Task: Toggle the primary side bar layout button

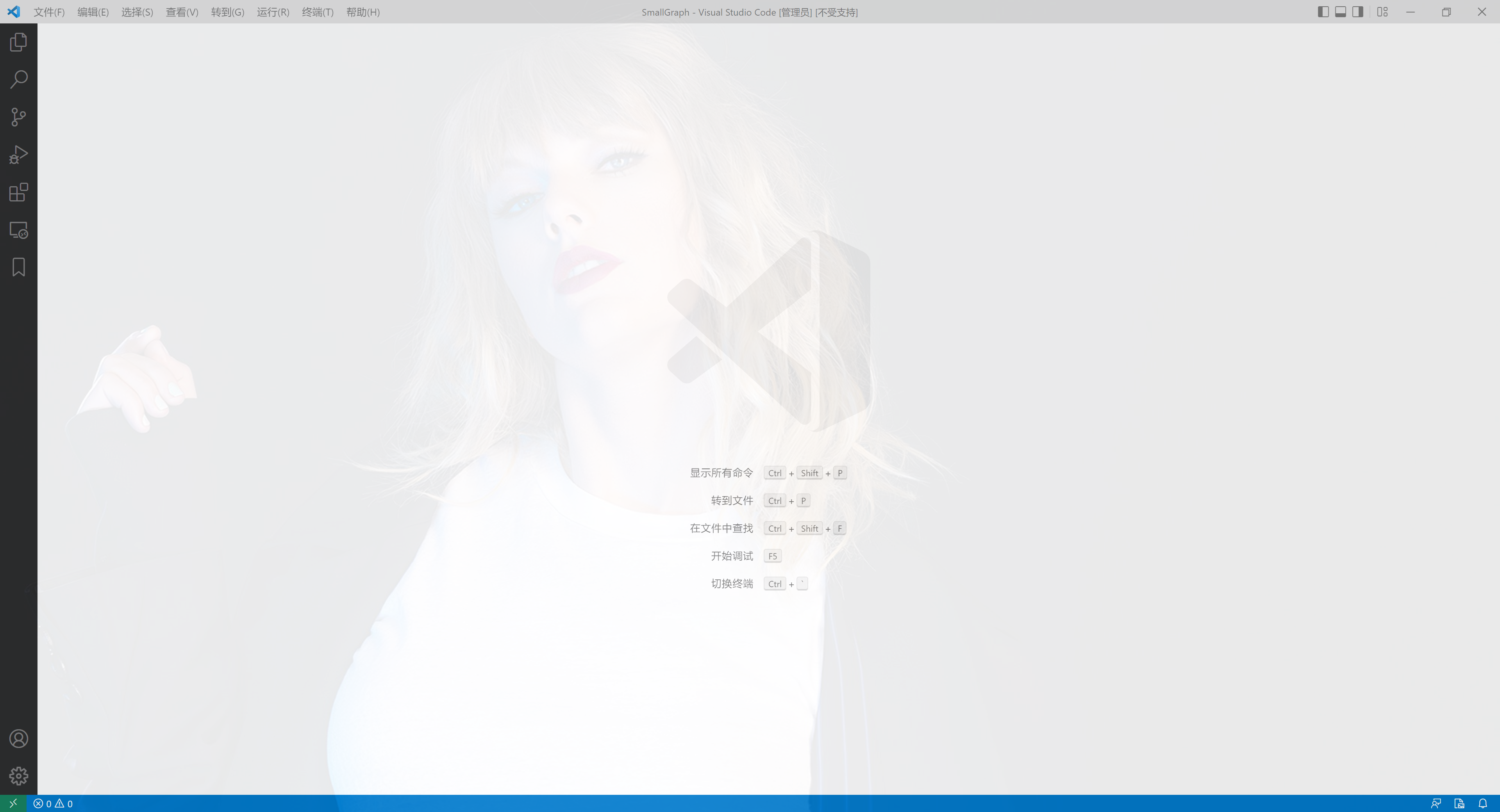Action: [x=1323, y=12]
